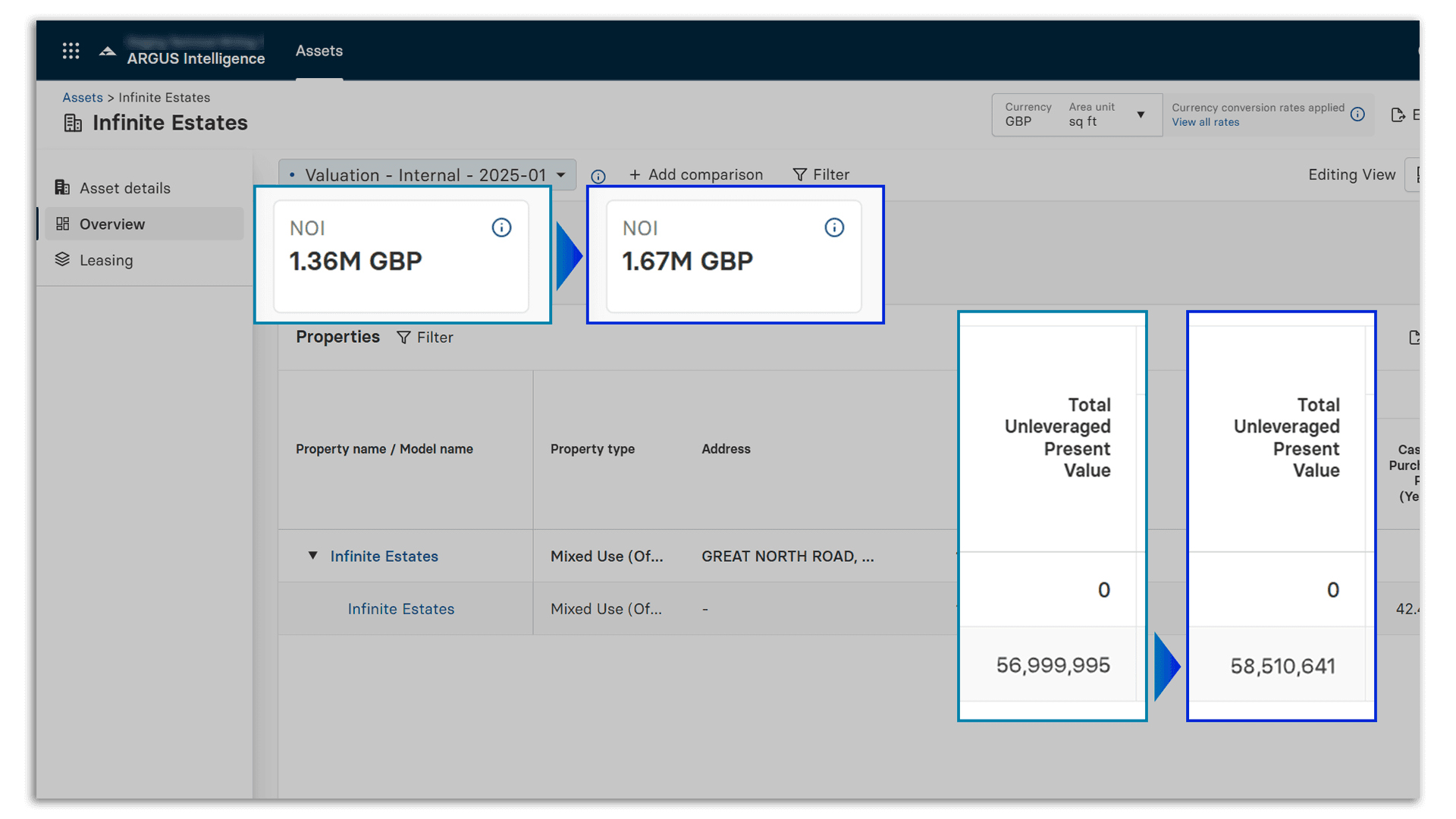Click the Assets breadcrumb link
Viewport: 1456px width, 819px height.
point(83,97)
